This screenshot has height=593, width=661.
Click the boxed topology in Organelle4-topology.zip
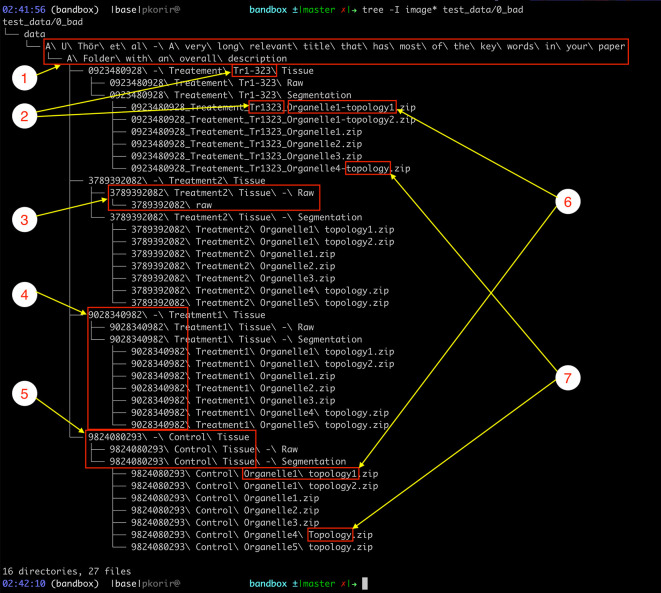coord(368,168)
